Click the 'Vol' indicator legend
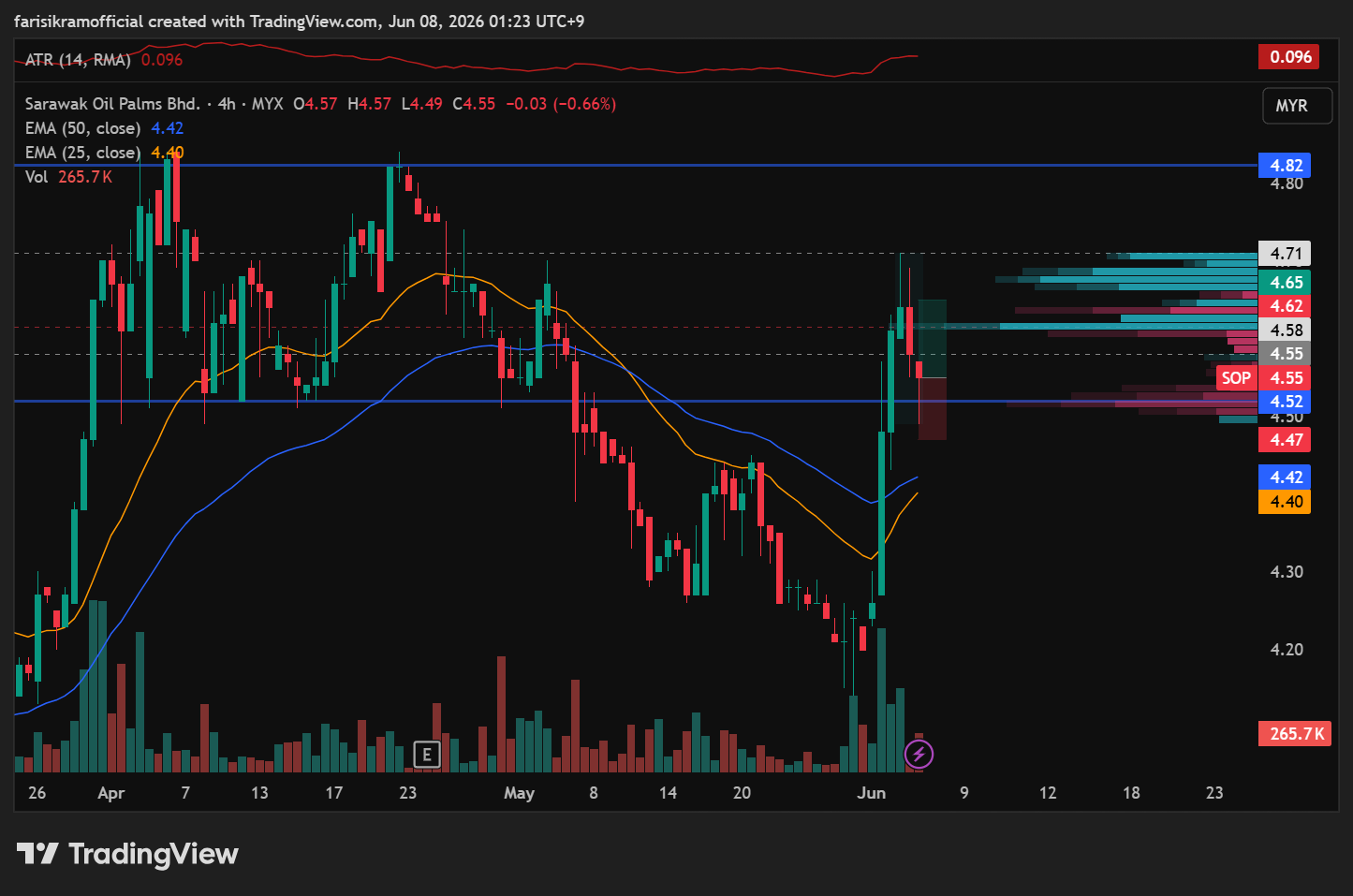Viewport: 1353px width, 896px height. click(37, 177)
